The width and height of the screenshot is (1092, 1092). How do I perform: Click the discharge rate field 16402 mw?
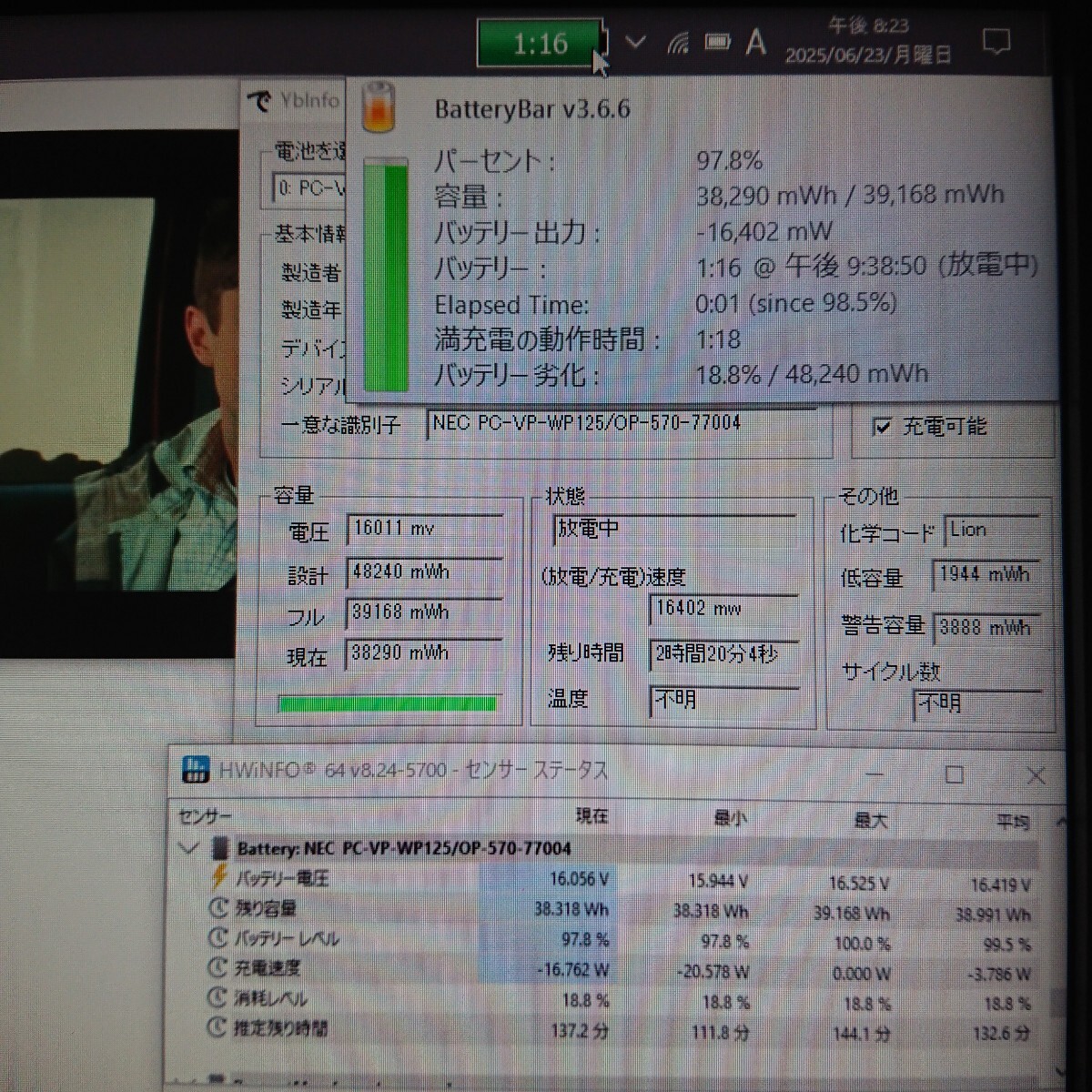(724, 609)
